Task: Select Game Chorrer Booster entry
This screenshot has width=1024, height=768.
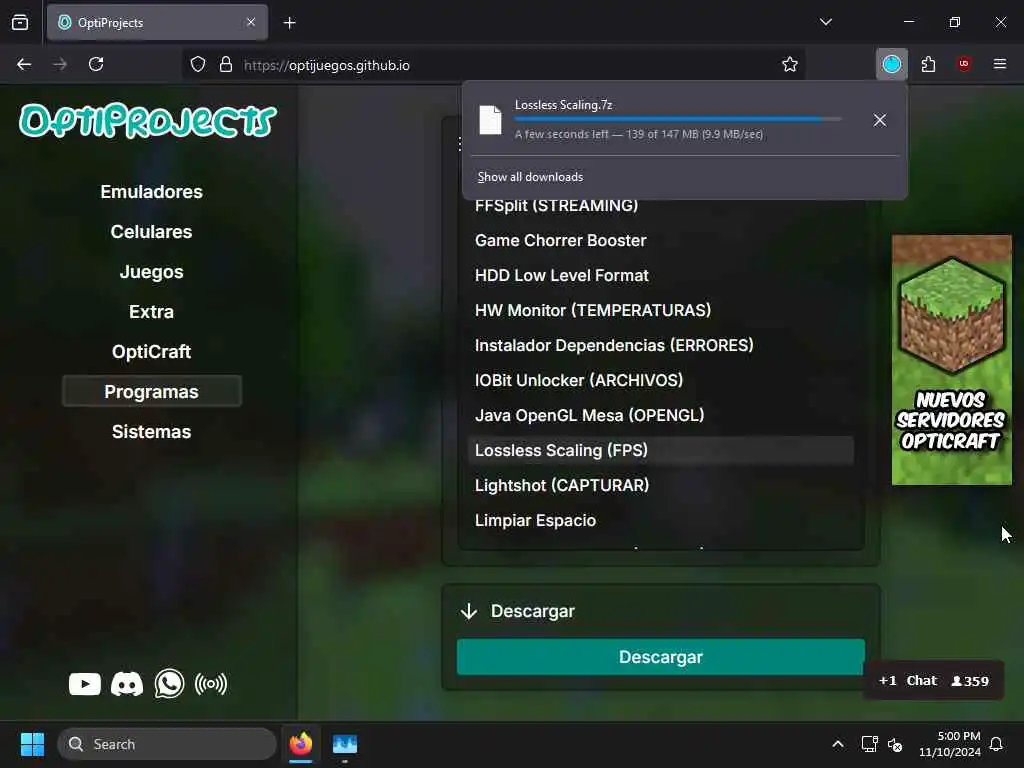Action: click(661, 240)
